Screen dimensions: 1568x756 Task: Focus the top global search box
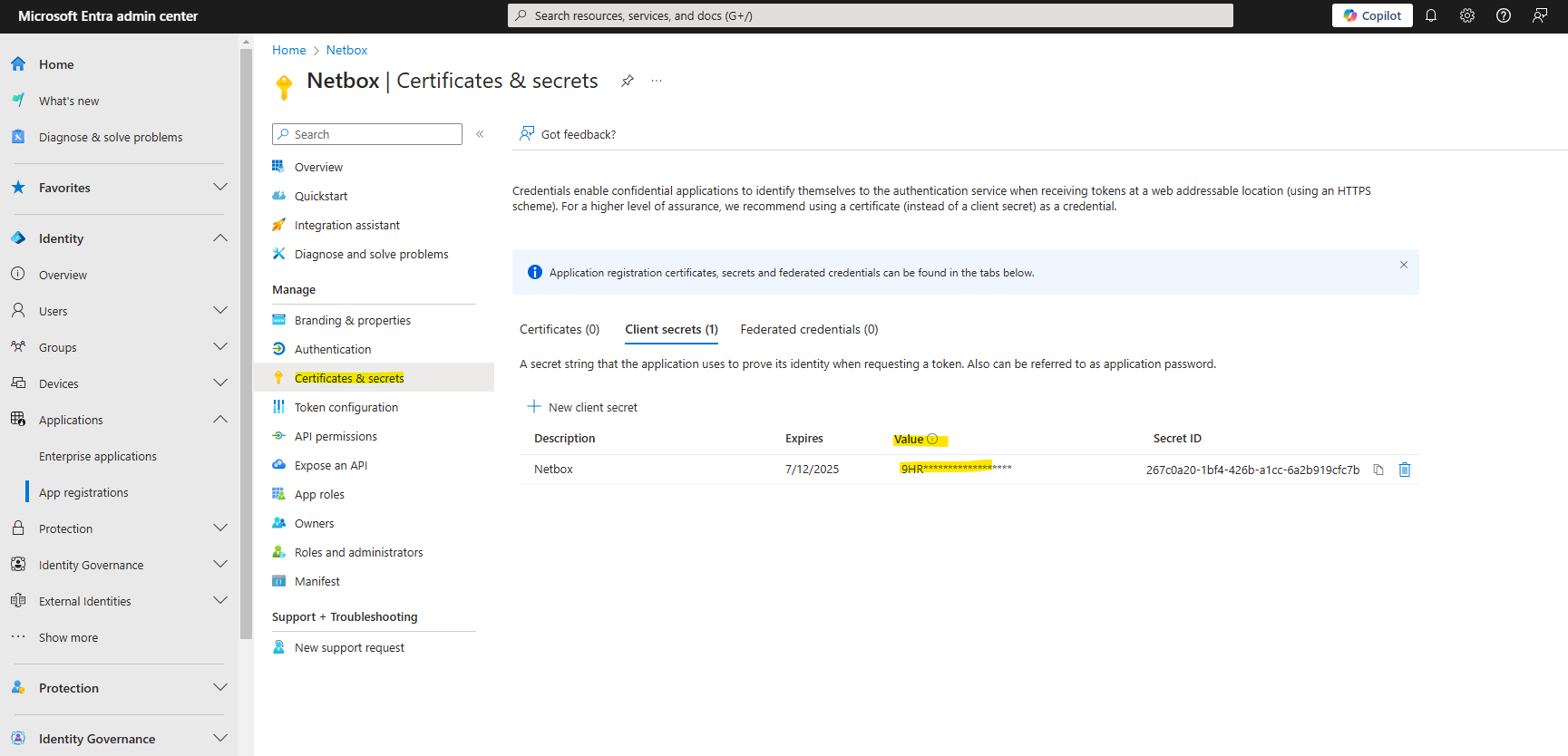(871, 15)
